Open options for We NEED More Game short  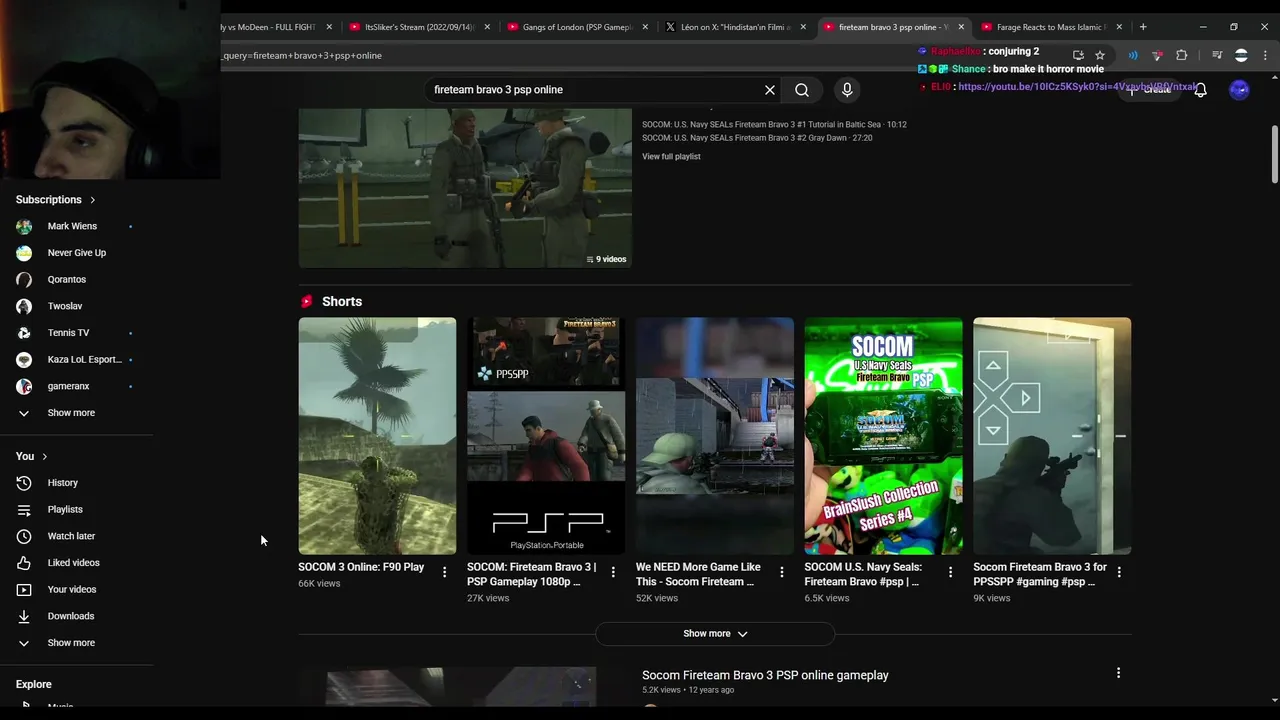tap(782, 572)
